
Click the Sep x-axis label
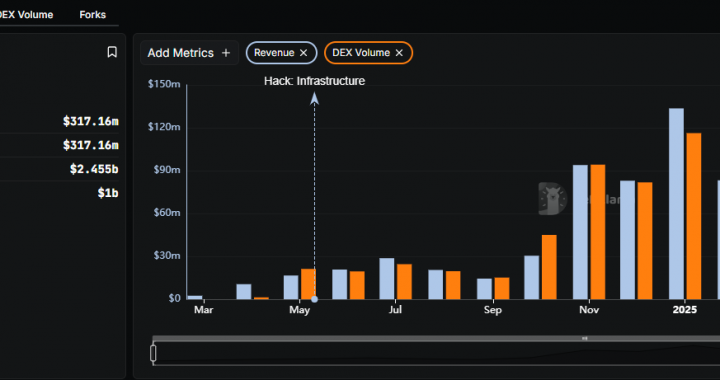(493, 310)
